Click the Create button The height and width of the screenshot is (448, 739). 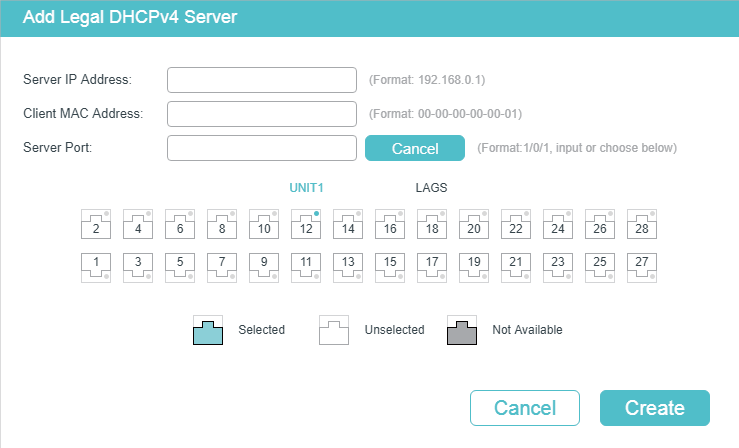pyautogui.click(x=655, y=408)
